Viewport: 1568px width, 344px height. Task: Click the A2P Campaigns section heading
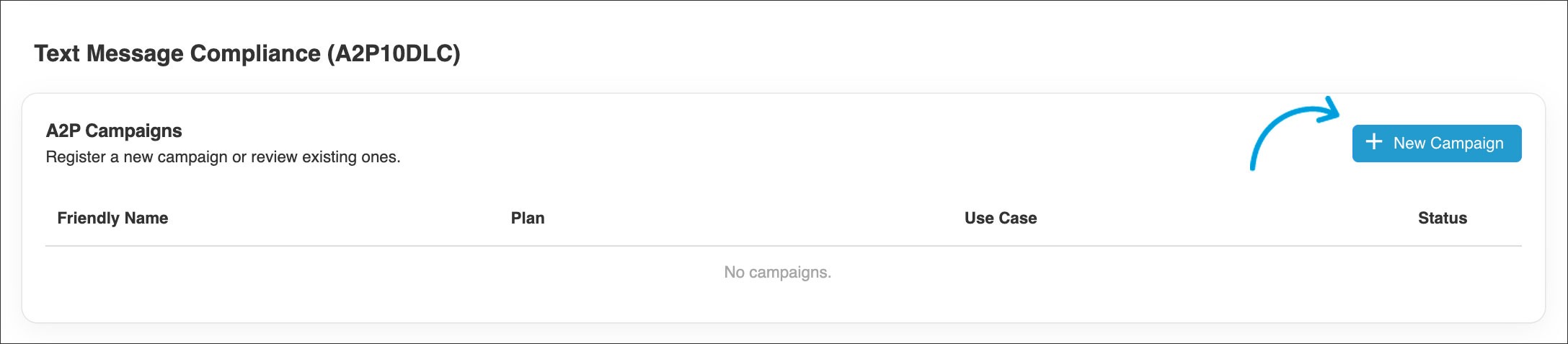(x=114, y=131)
